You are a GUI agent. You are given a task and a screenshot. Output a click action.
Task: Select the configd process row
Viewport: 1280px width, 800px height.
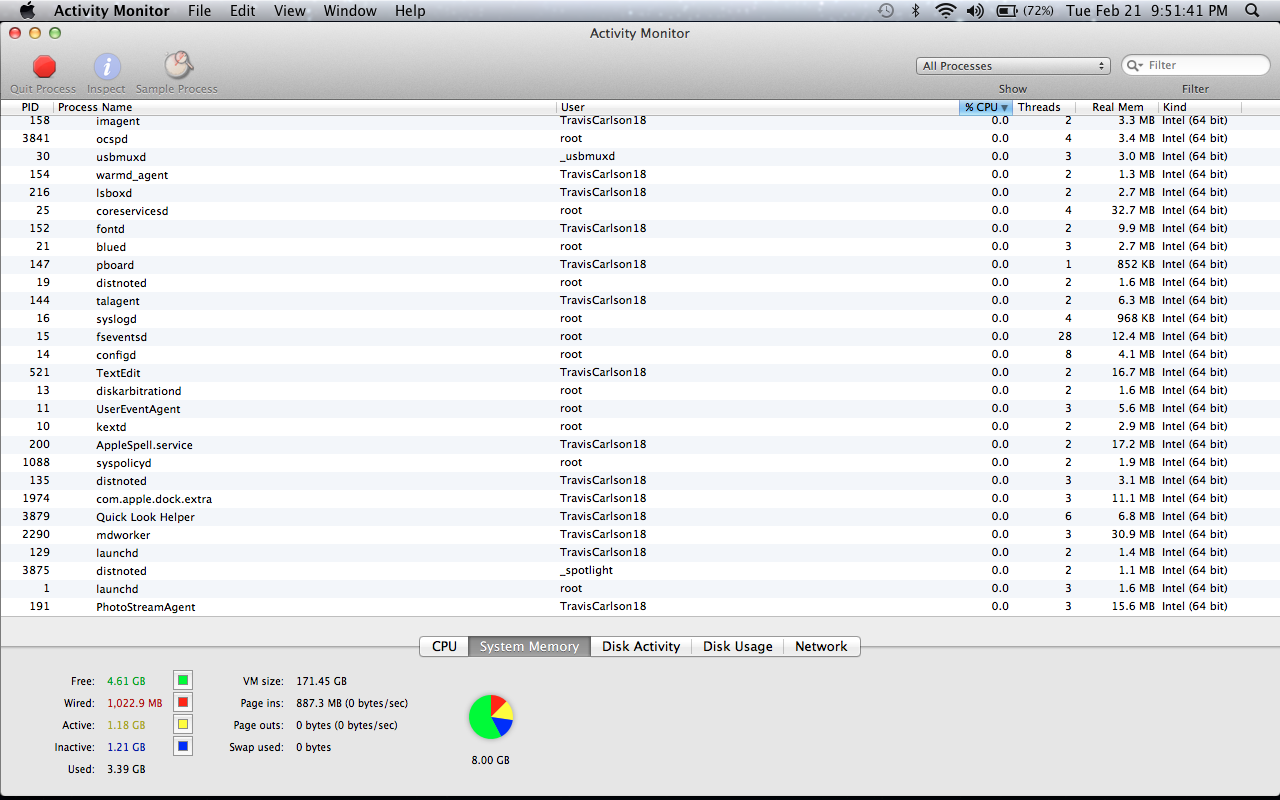click(x=640, y=354)
